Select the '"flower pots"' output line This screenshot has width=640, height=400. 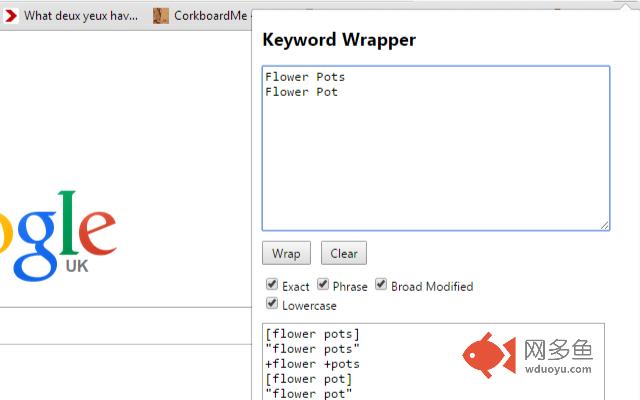point(312,349)
